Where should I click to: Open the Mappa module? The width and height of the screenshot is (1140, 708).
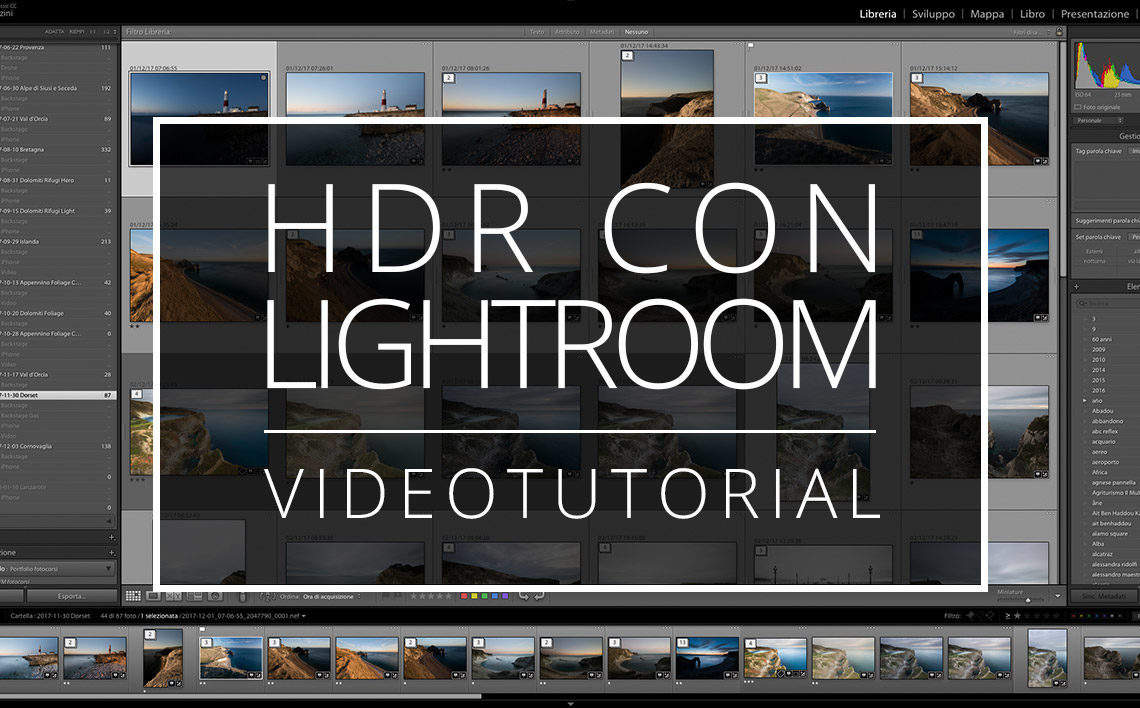pyautogui.click(x=987, y=14)
